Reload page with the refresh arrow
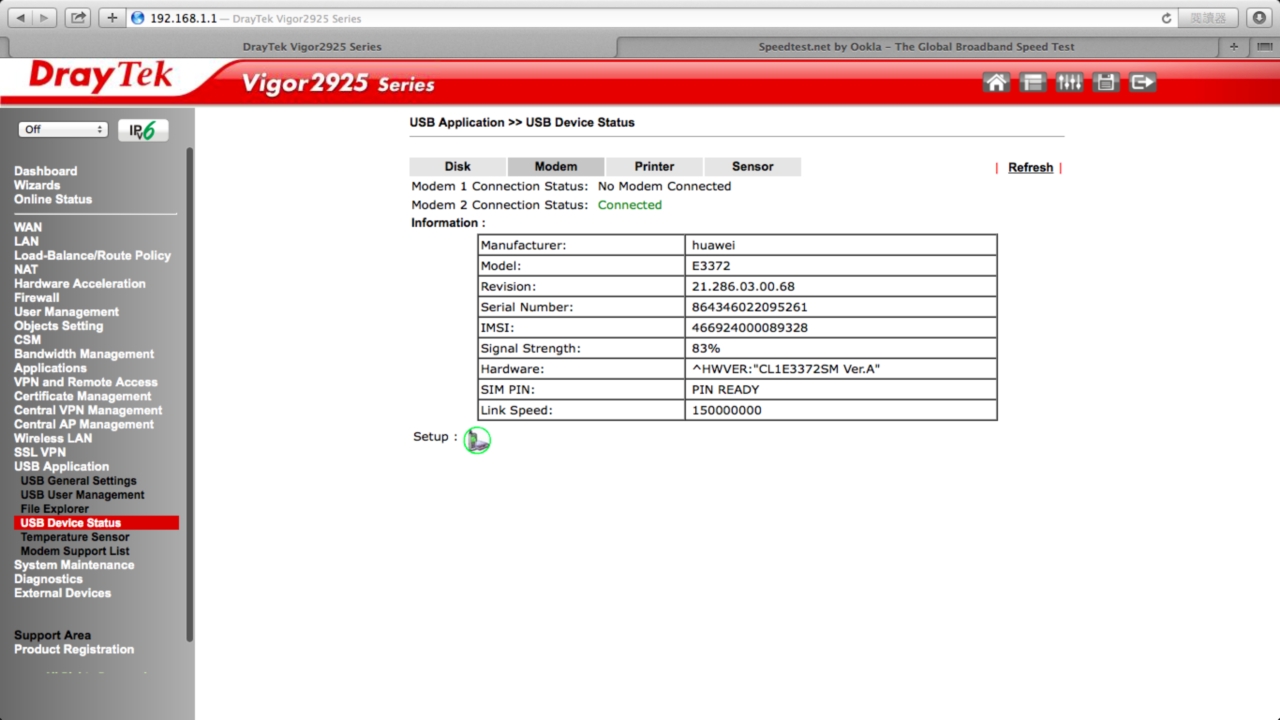The width and height of the screenshot is (1280, 720). [x=1166, y=18]
